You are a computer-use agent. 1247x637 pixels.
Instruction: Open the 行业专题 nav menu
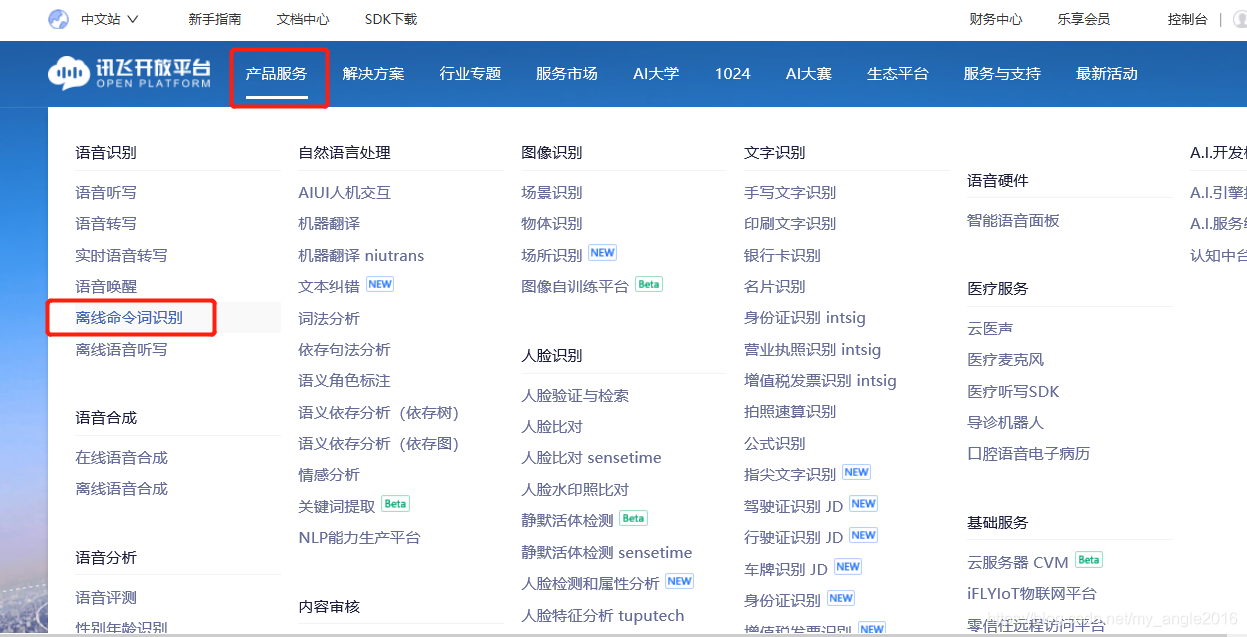tap(470, 73)
